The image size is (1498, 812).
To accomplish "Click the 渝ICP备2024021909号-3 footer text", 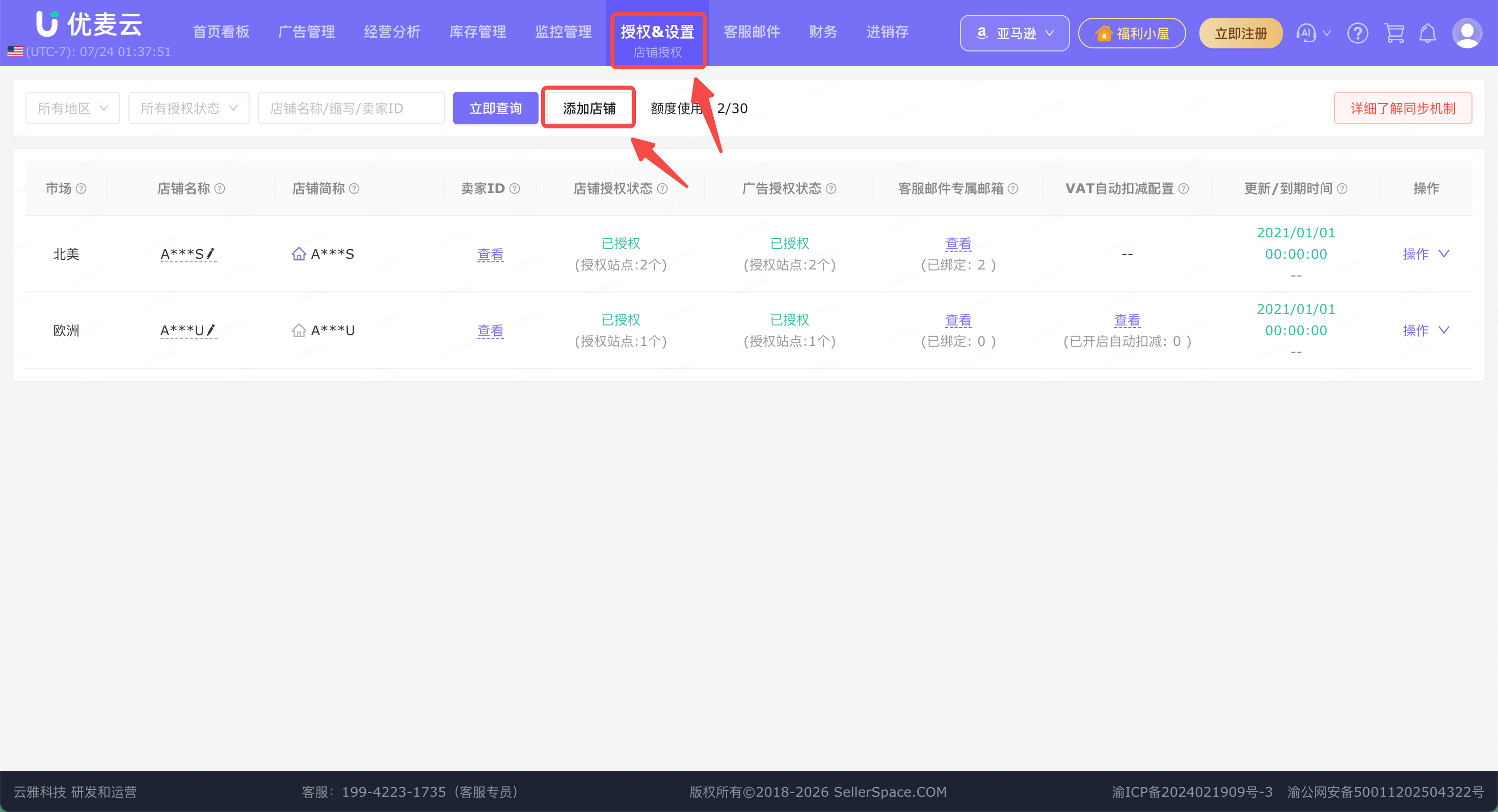I will pyautogui.click(x=1192, y=792).
